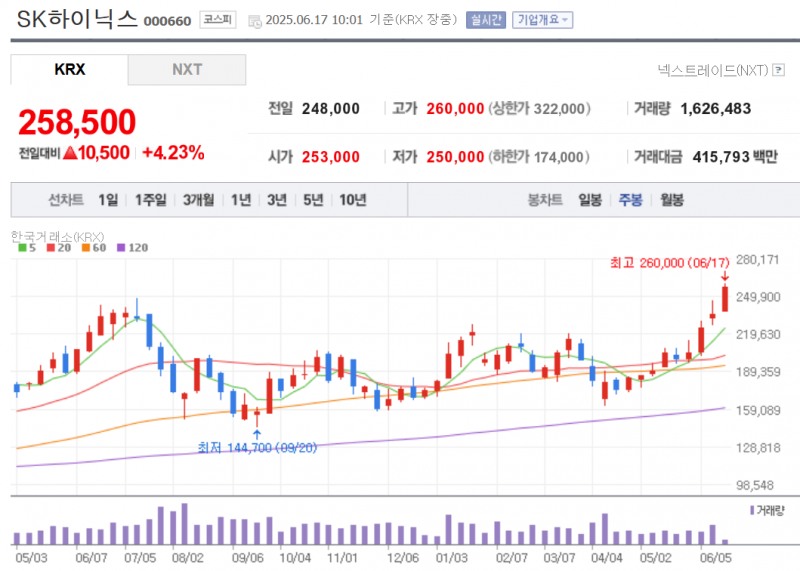Switch to the KRX tab
The height and width of the screenshot is (571, 800).
(x=70, y=70)
